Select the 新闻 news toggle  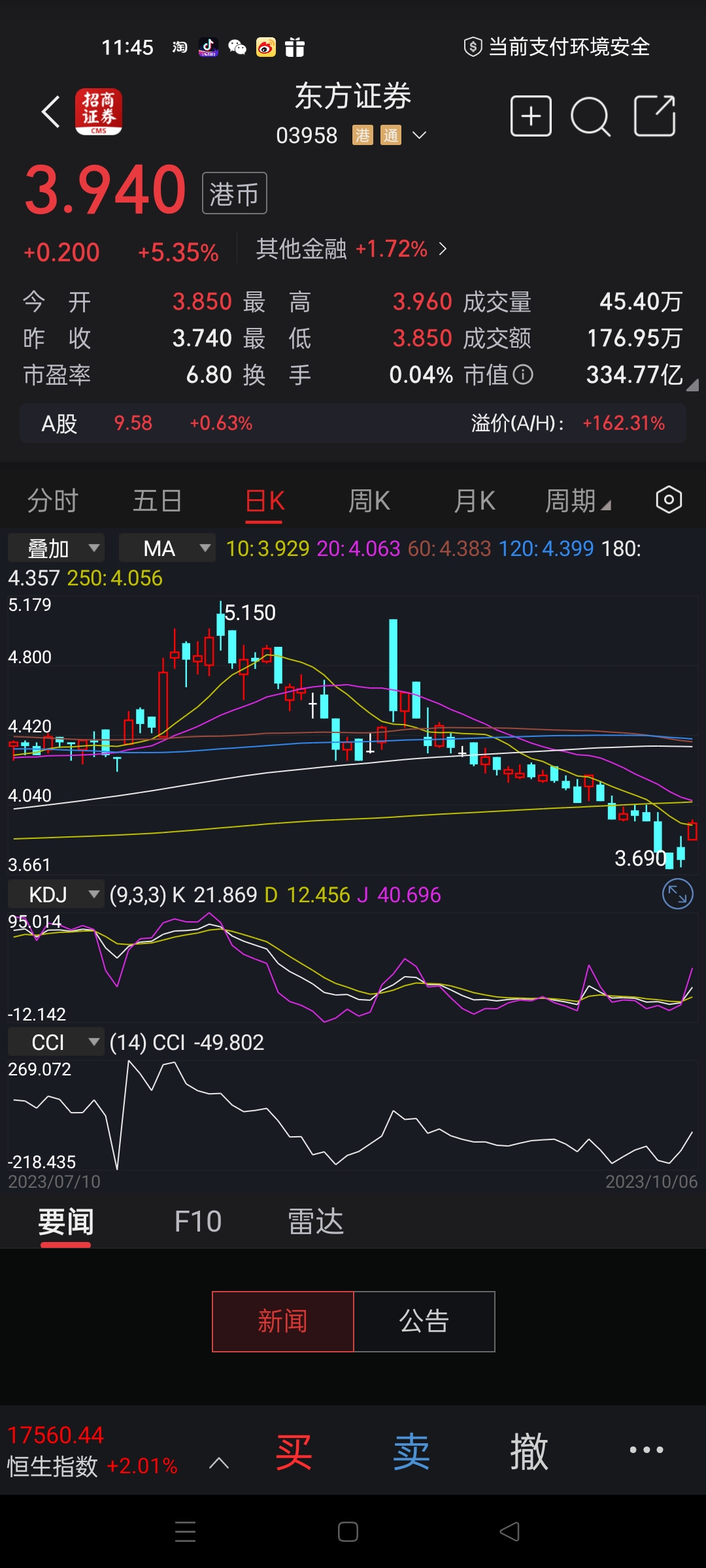click(282, 1321)
